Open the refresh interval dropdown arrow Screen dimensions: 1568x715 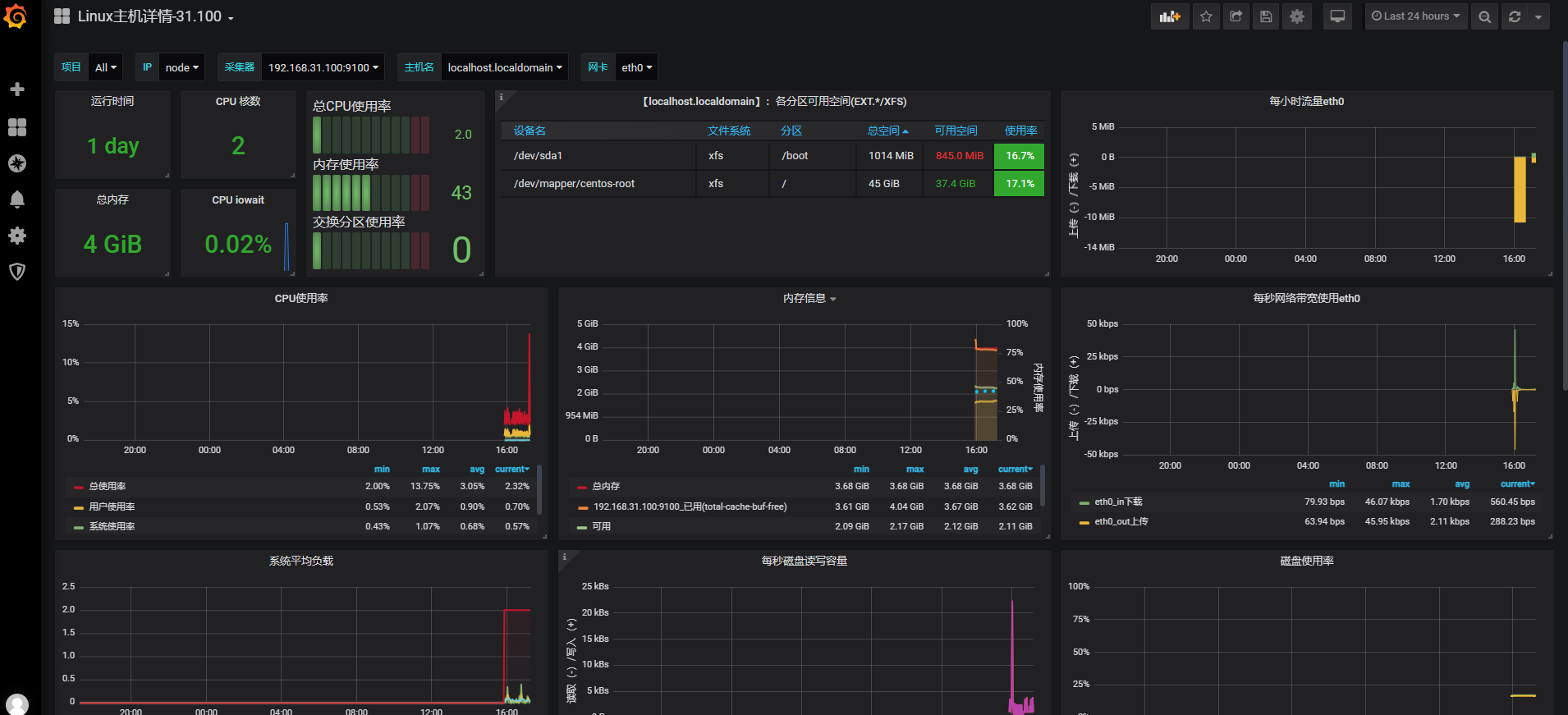pyautogui.click(x=1538, y=16)
